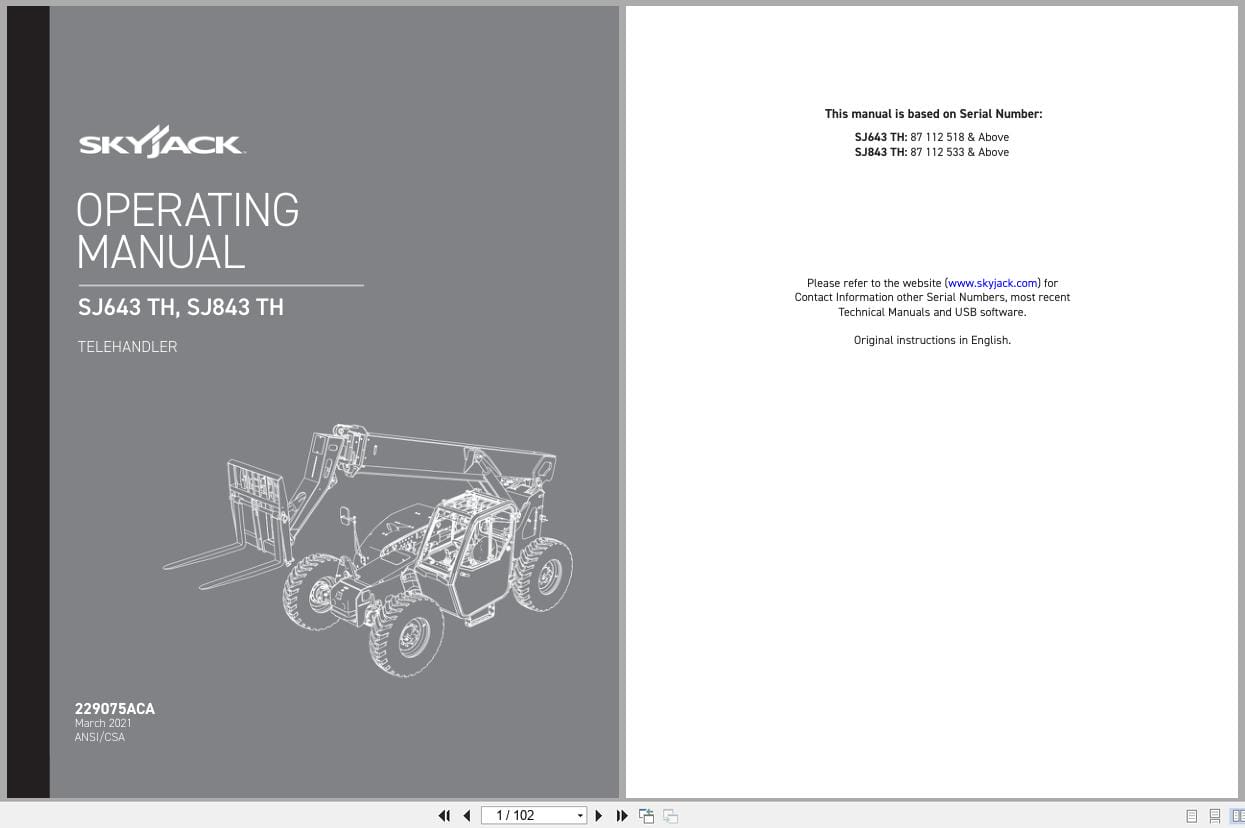
Task: Open the page number dropdown list
Action: click(579, 815)
